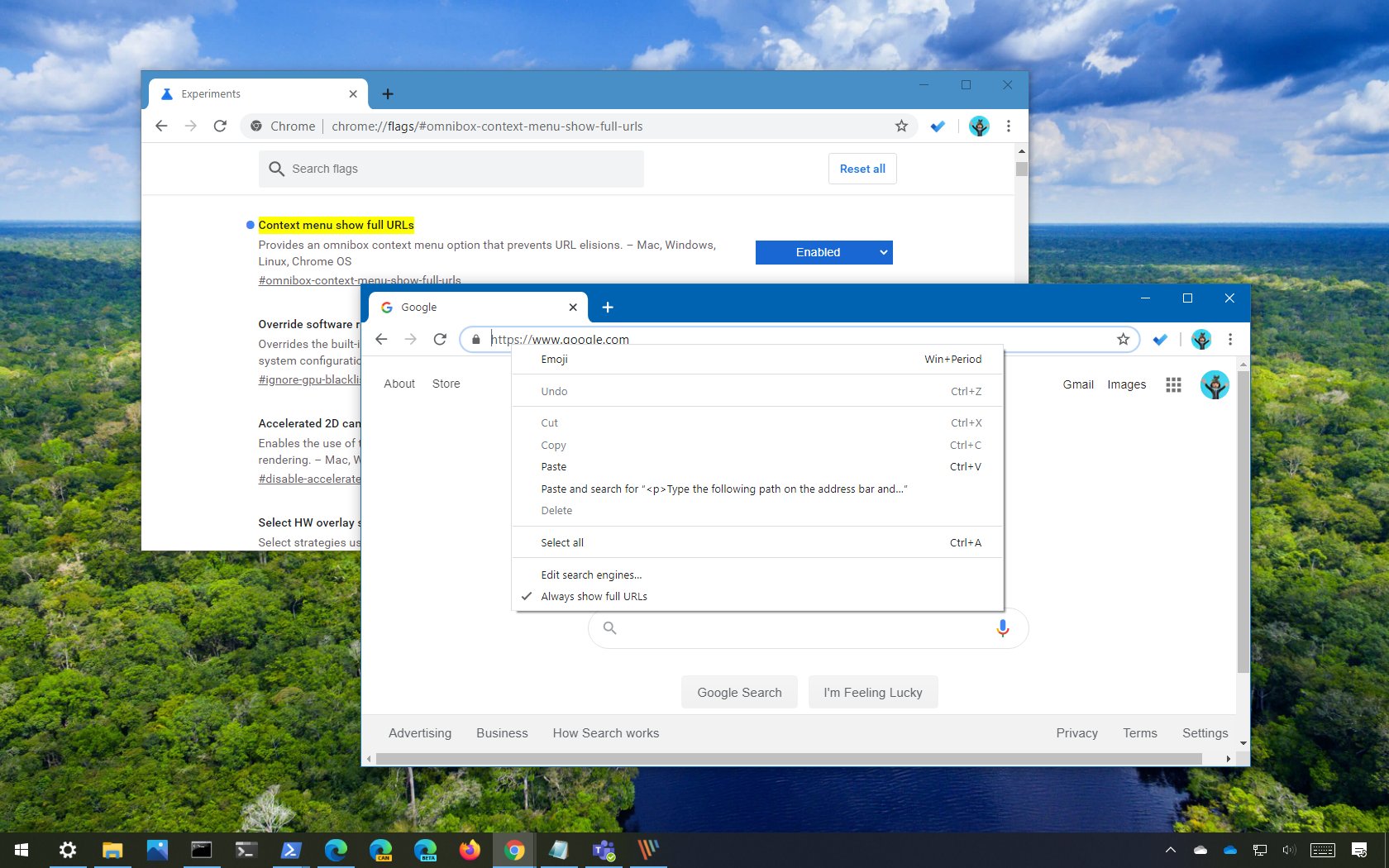1389x868 pixels.
Task: Open a new tab in the Google window
Action: [608, 308]
